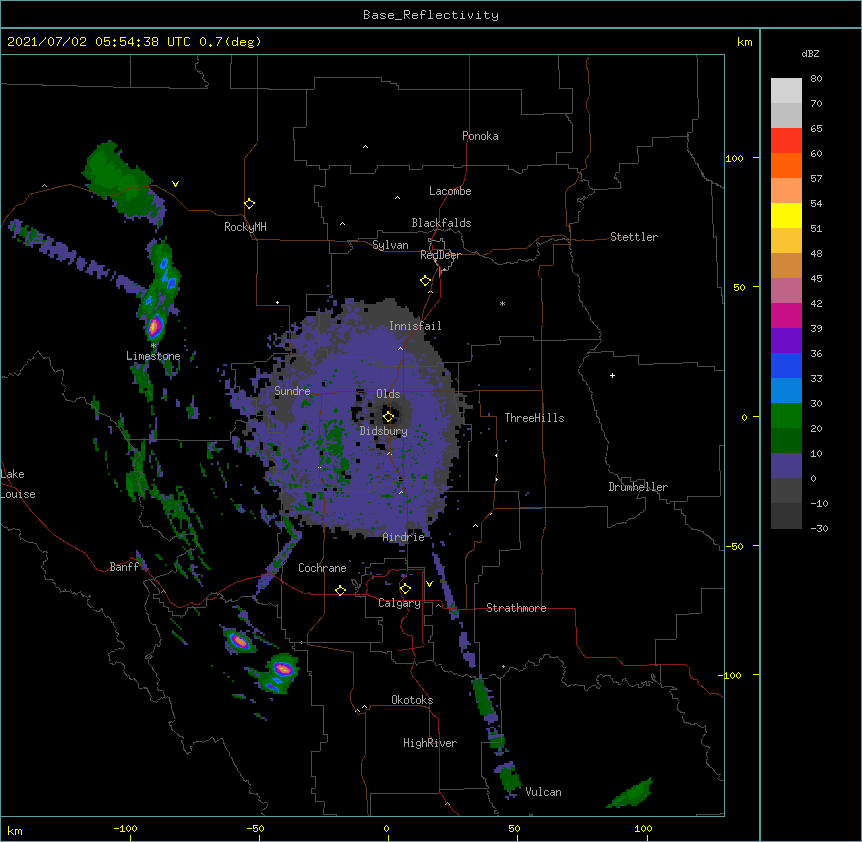Screen dimensions: 862x842
Task: Click the dBZ legend heading
Action: pos(810,54)
